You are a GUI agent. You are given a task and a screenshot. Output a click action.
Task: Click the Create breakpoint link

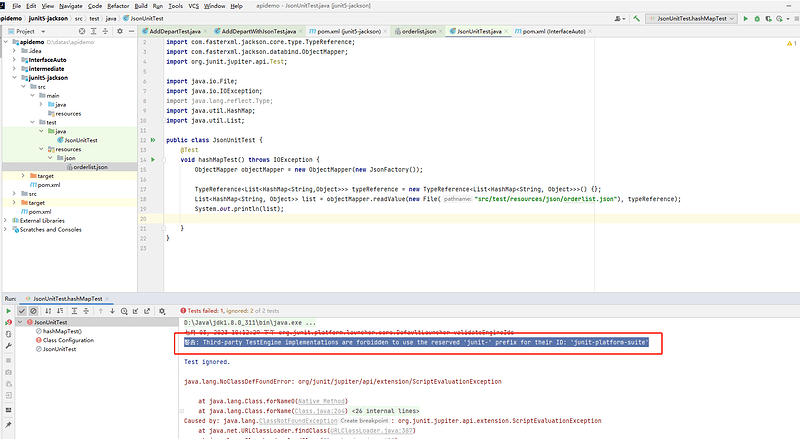(x=364, y=421)
